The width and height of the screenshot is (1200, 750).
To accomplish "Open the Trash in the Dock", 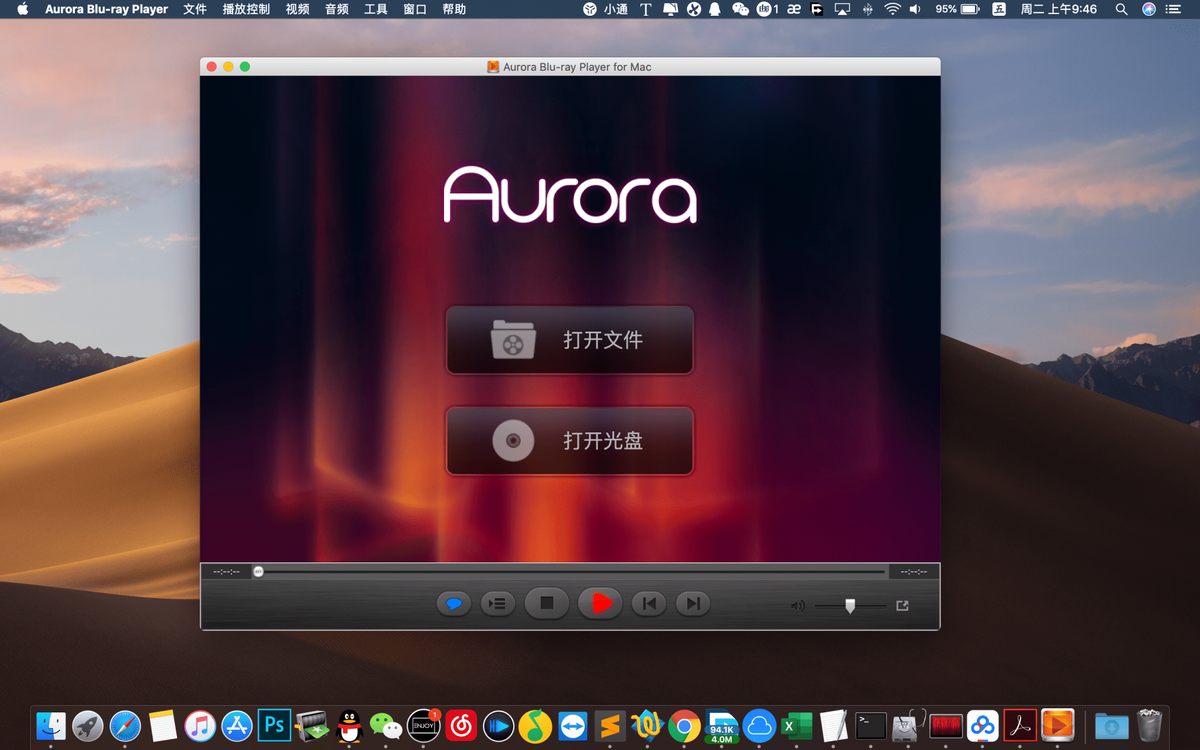I will pyautogui.click(x=1150, y=724).
